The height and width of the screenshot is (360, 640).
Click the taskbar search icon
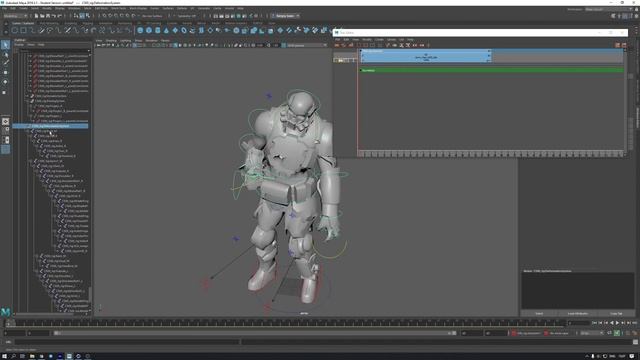coord(13,356)
